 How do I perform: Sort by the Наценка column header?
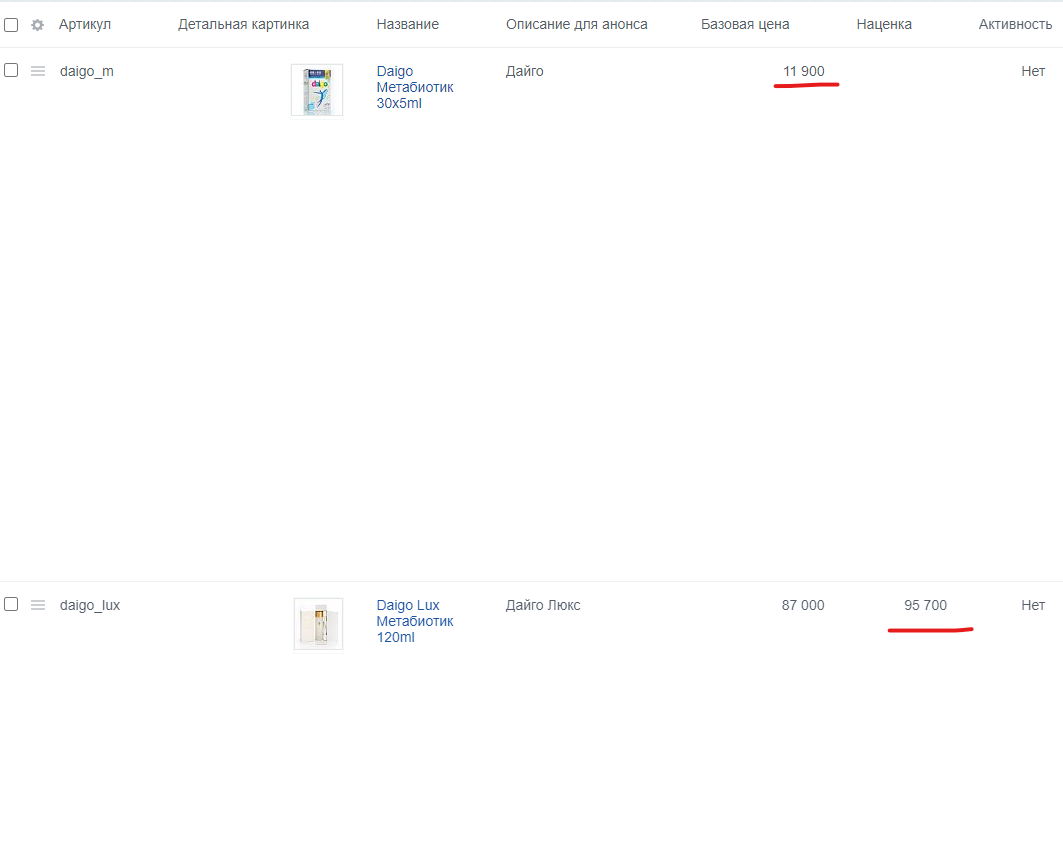coord(884,24)
